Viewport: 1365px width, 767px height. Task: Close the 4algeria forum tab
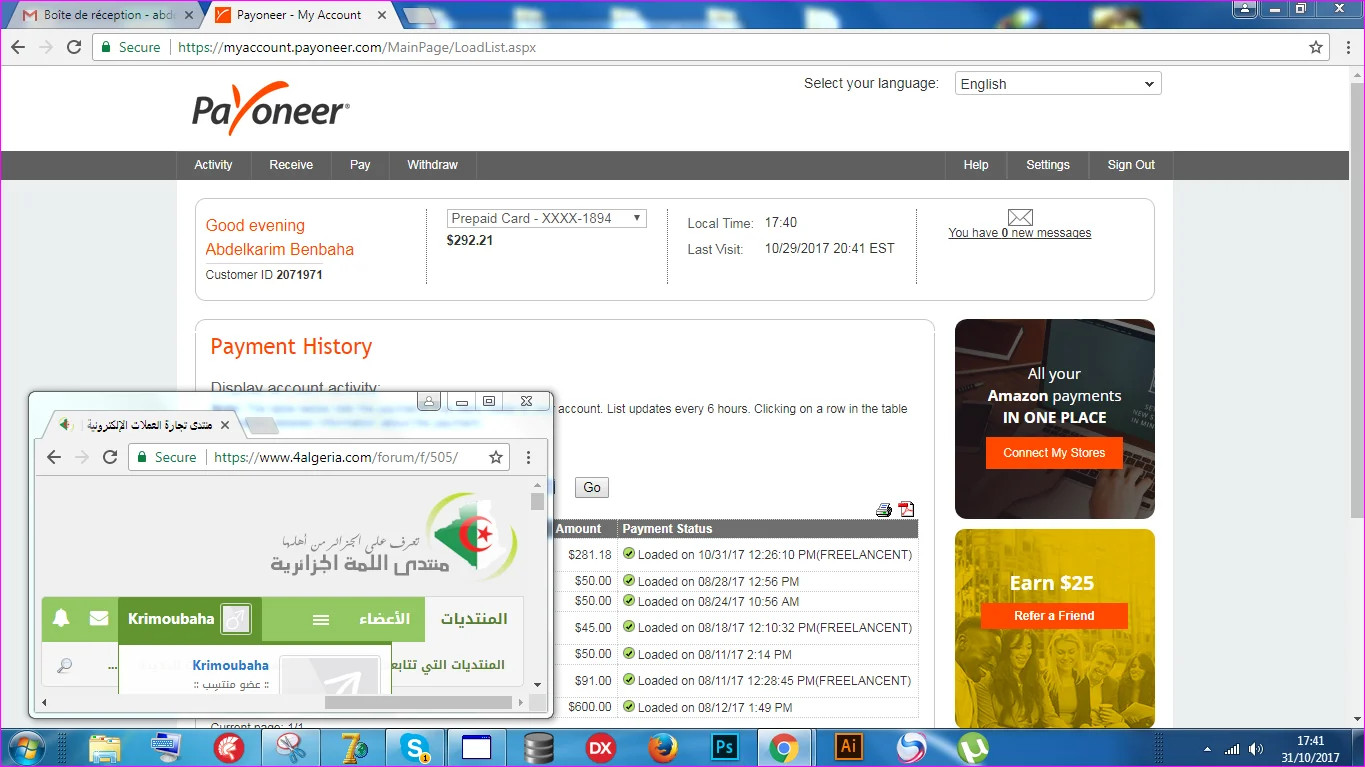(x=225, y=425)
